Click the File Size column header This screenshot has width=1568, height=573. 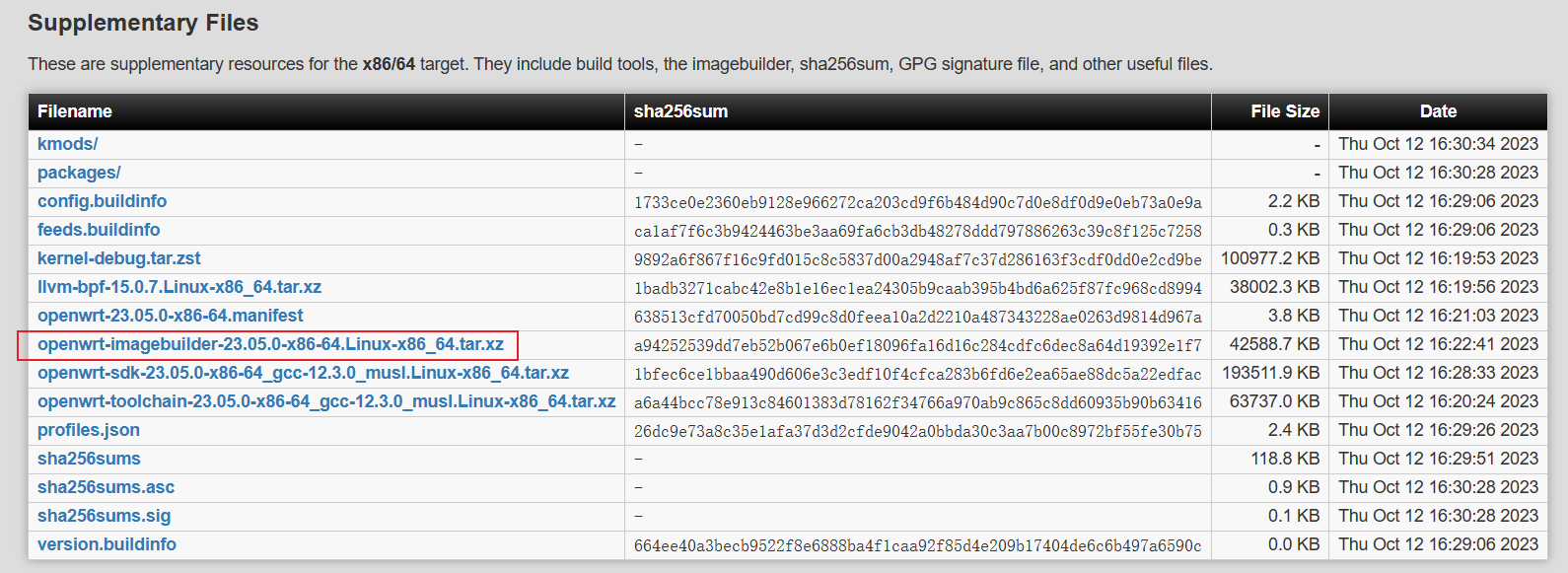pyautogui.click(x=1284, y=111)
